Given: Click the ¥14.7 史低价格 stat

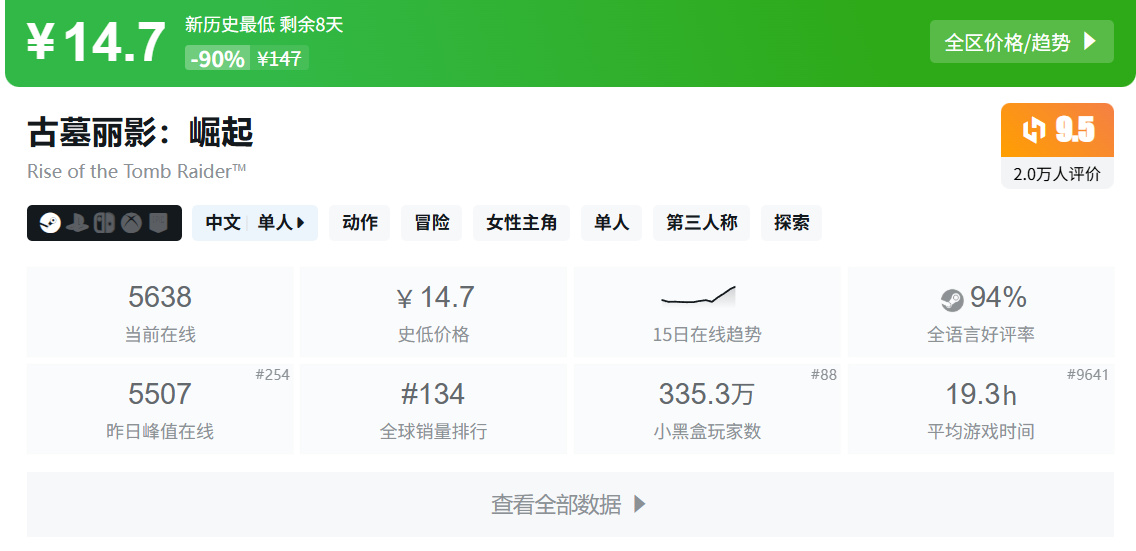Looking at the screenshot, I should point(433,311).
